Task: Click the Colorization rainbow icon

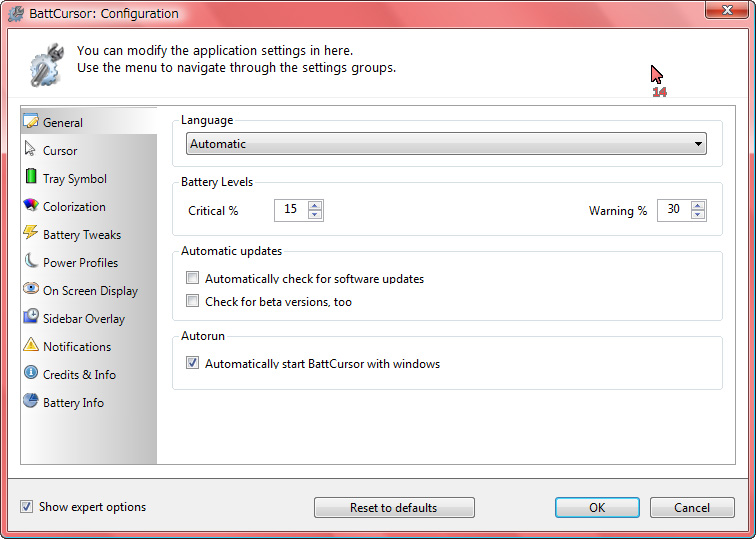Action: coord(31,205)
